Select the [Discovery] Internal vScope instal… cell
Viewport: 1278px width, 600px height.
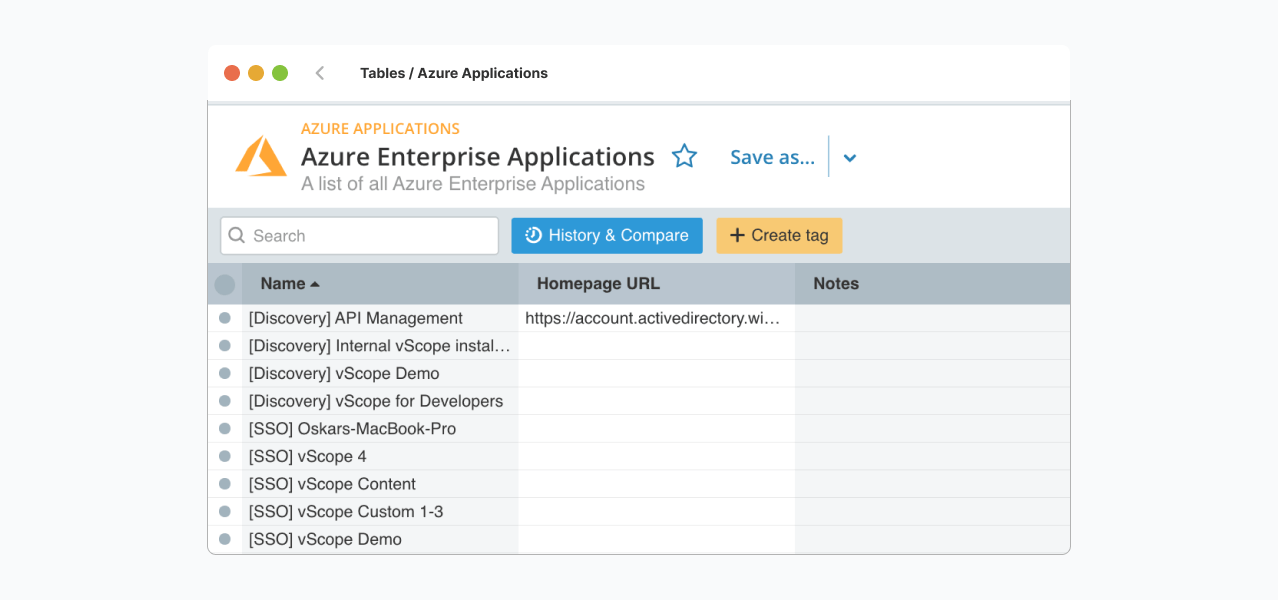[x=380, y=346]
